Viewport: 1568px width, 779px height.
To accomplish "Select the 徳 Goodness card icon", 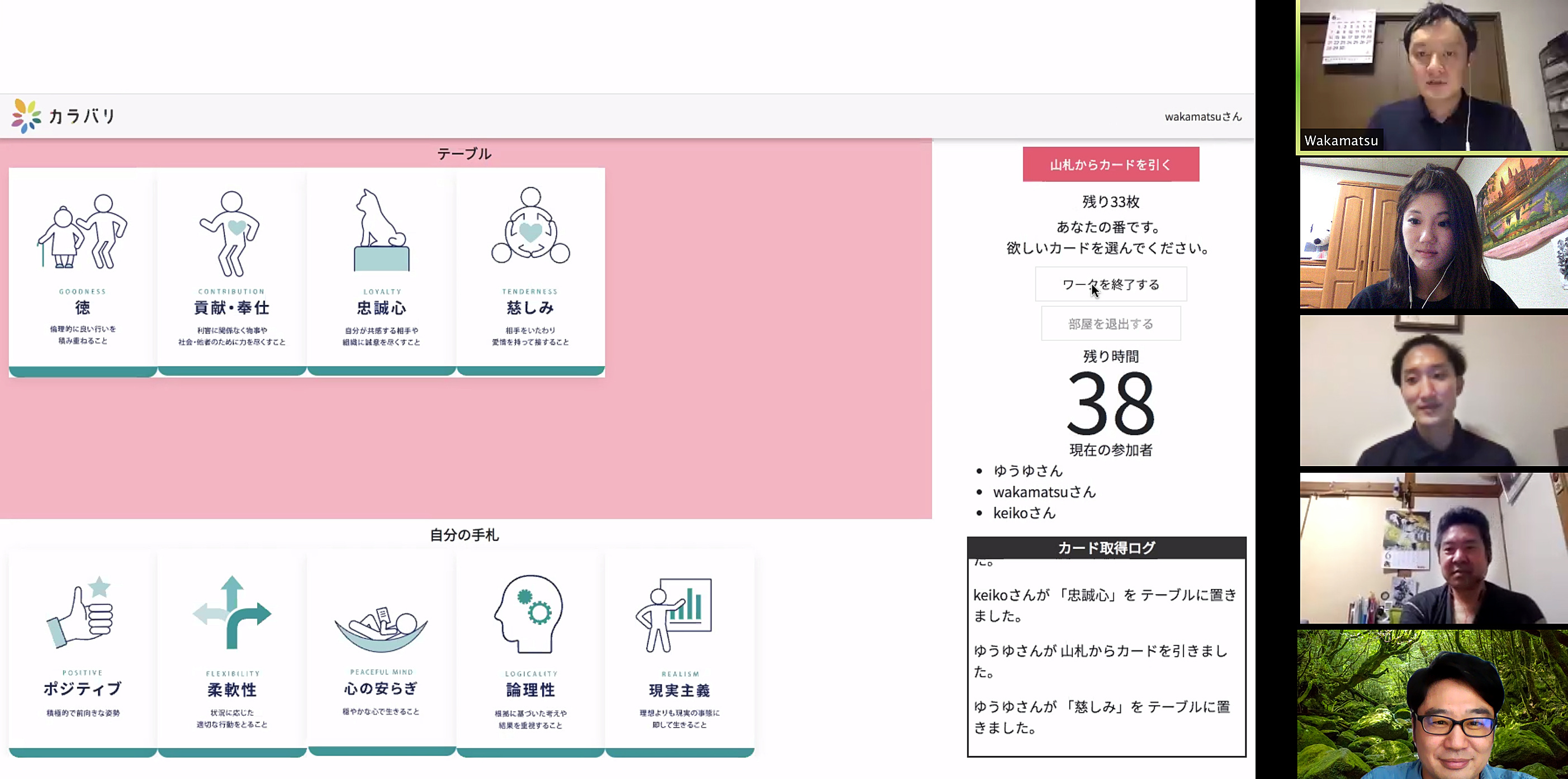I will [83, 231].
